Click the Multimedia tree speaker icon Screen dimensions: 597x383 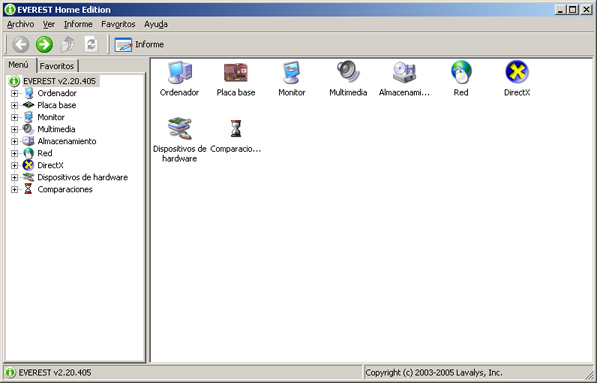pos(28,129)
